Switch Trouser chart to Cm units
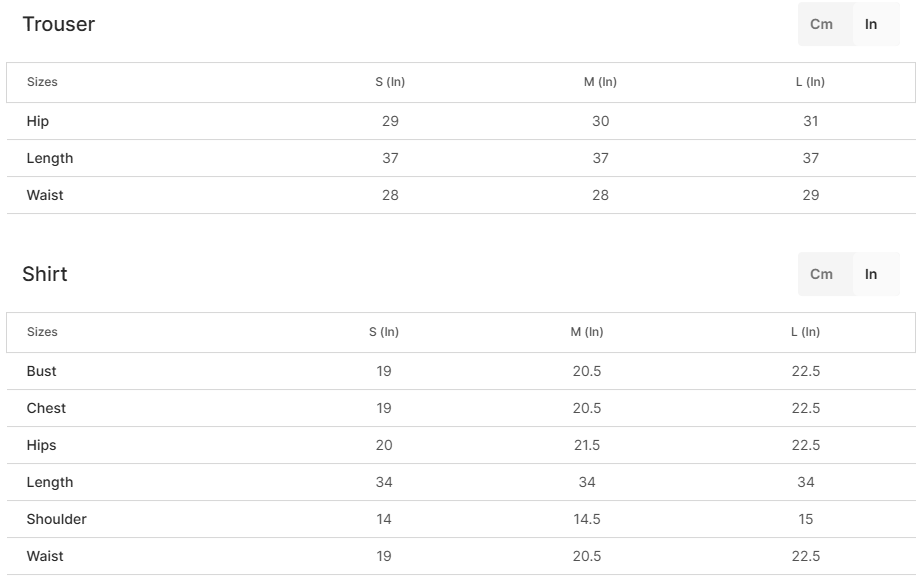The width and height of the screenshot is (922, 582). [821, 24]
